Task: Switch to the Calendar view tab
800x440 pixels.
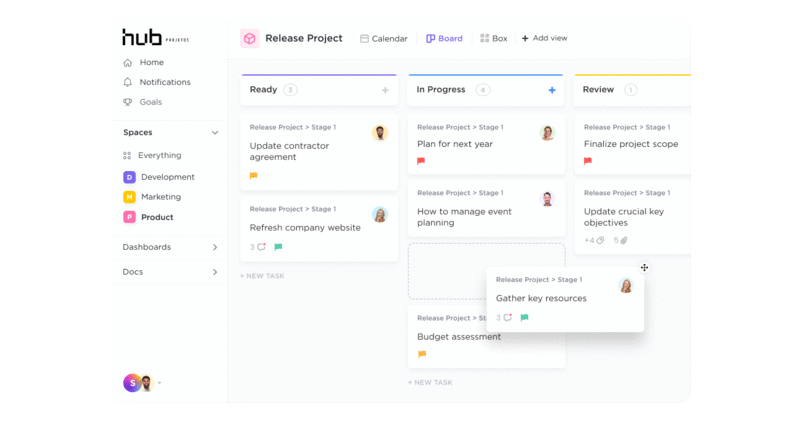Action: tap(383, 38)
